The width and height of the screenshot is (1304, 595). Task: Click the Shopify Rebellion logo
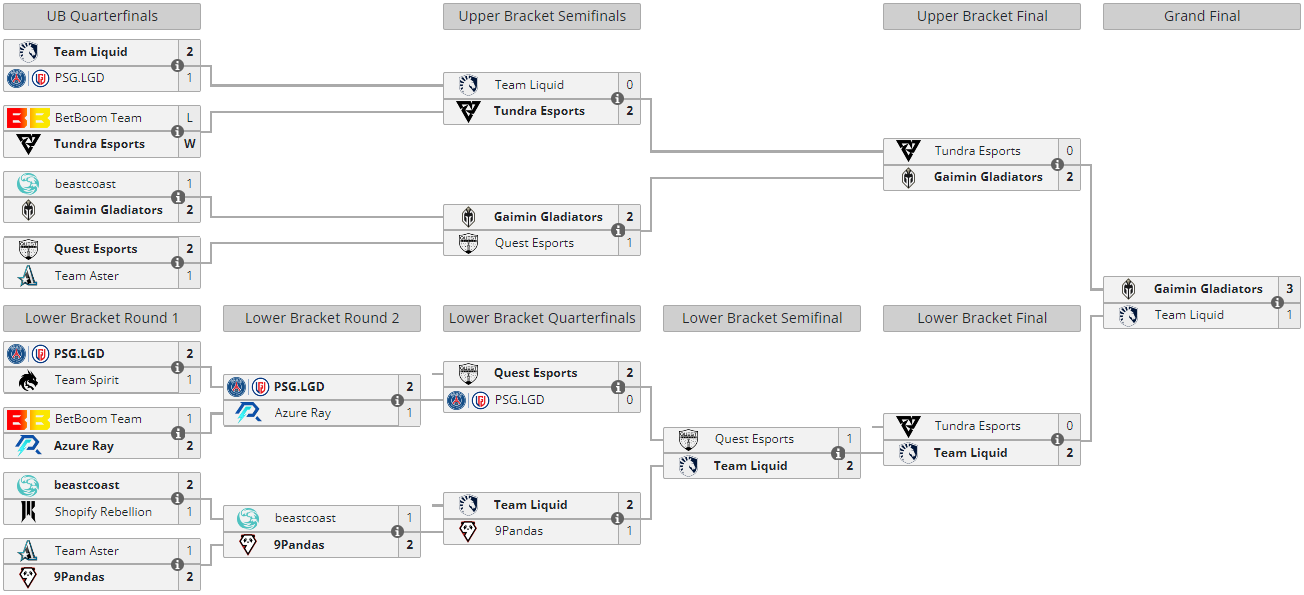(x=28, y=512)
